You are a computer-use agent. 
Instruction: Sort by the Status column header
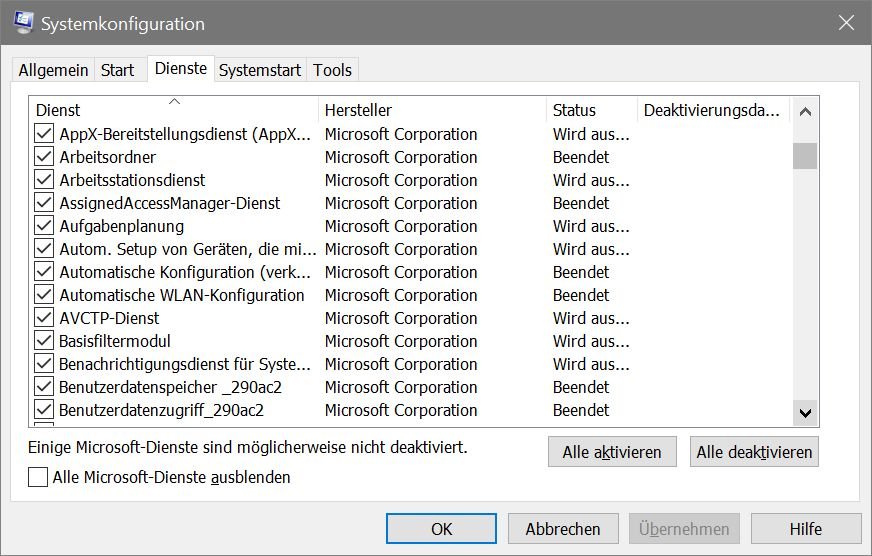[592, 110]
